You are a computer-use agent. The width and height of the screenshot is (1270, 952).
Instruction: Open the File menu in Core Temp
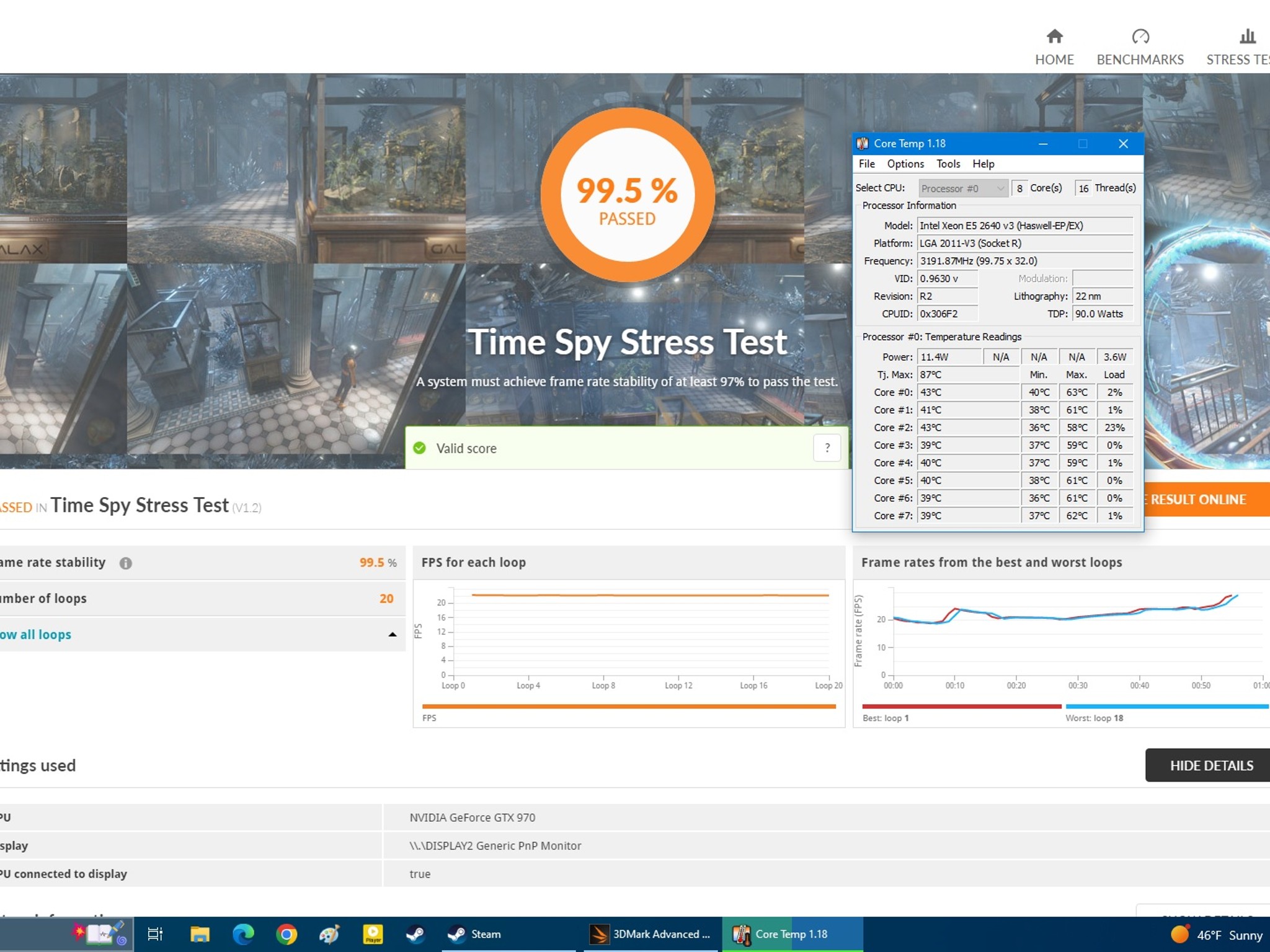pyautogui.click(x=866, y=164)
